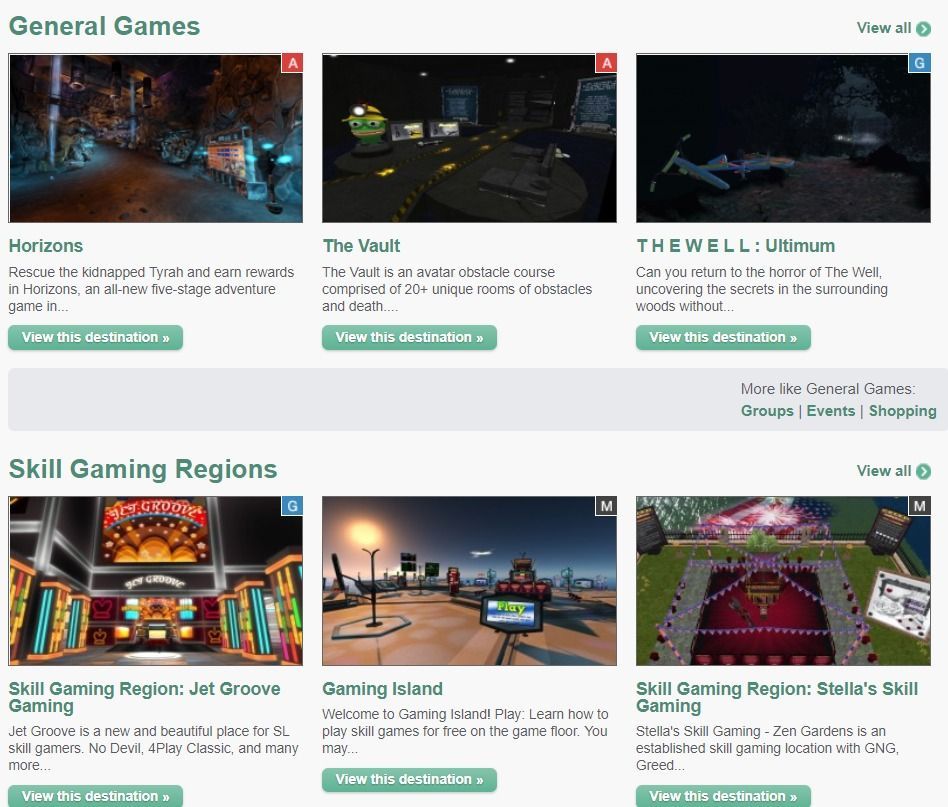Open The Vault preview image
Image resolution: width=948 pixels, height=807 pixels.
coord(469,138)
